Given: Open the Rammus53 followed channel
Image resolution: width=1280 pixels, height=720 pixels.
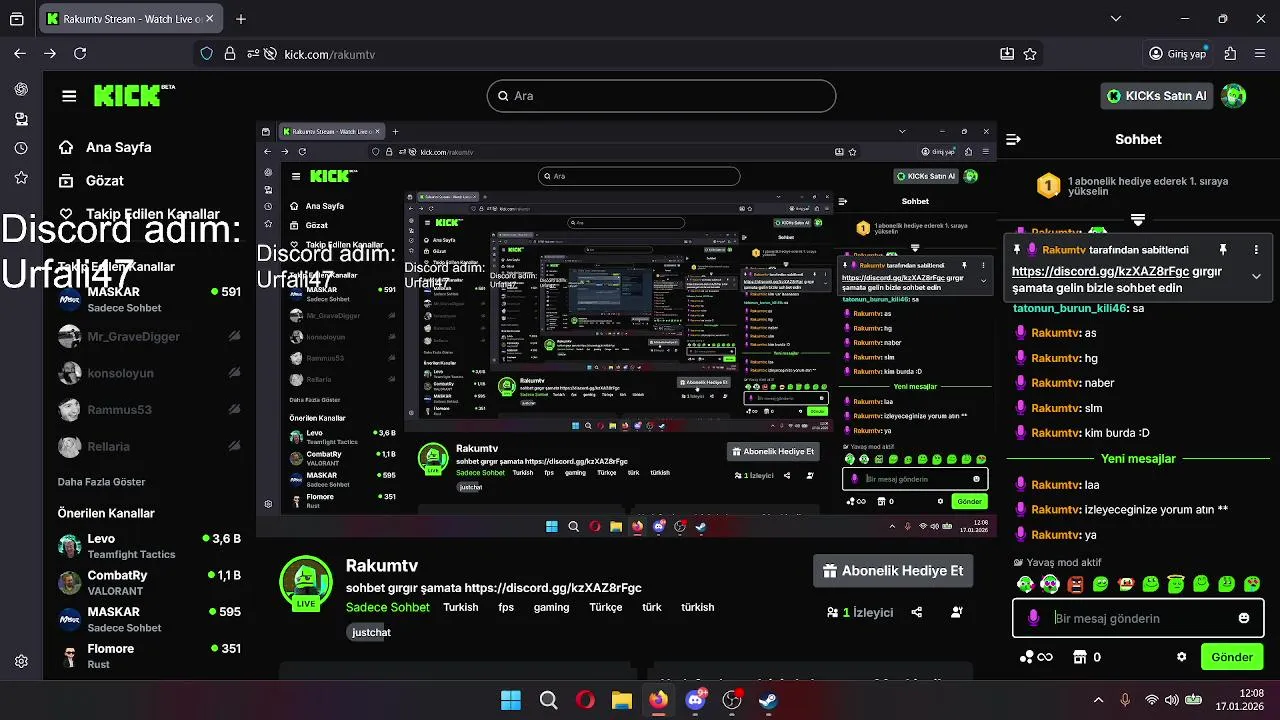Looking at the screenshot, I should tap(149, 410).
